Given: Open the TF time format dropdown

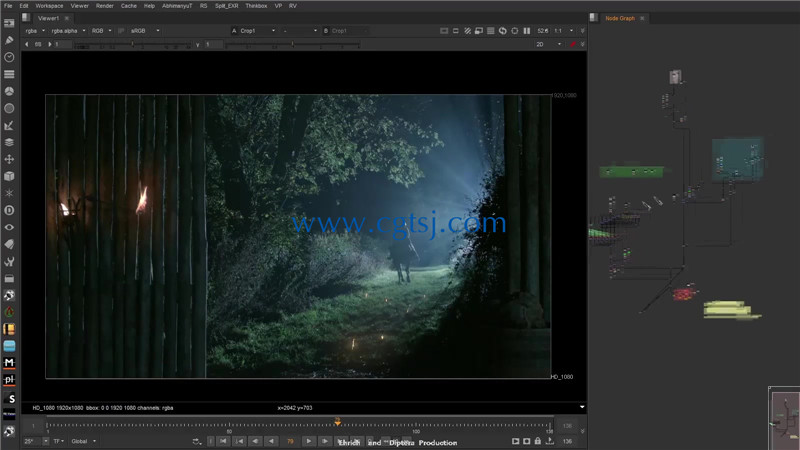Looking at the screenshot, I should [x=59, y=441].
